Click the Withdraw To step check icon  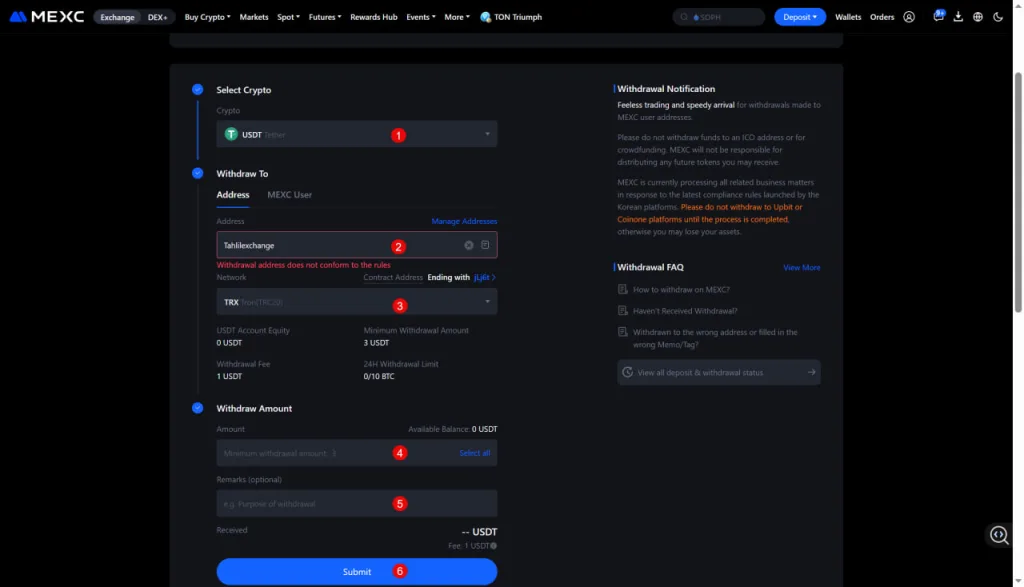click(197, 173)
